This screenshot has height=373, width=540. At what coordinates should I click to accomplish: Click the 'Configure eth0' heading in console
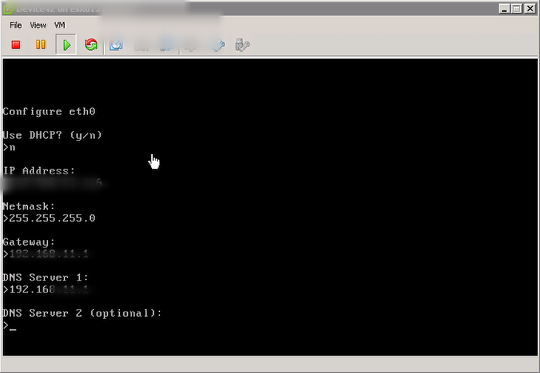(49, 112)
